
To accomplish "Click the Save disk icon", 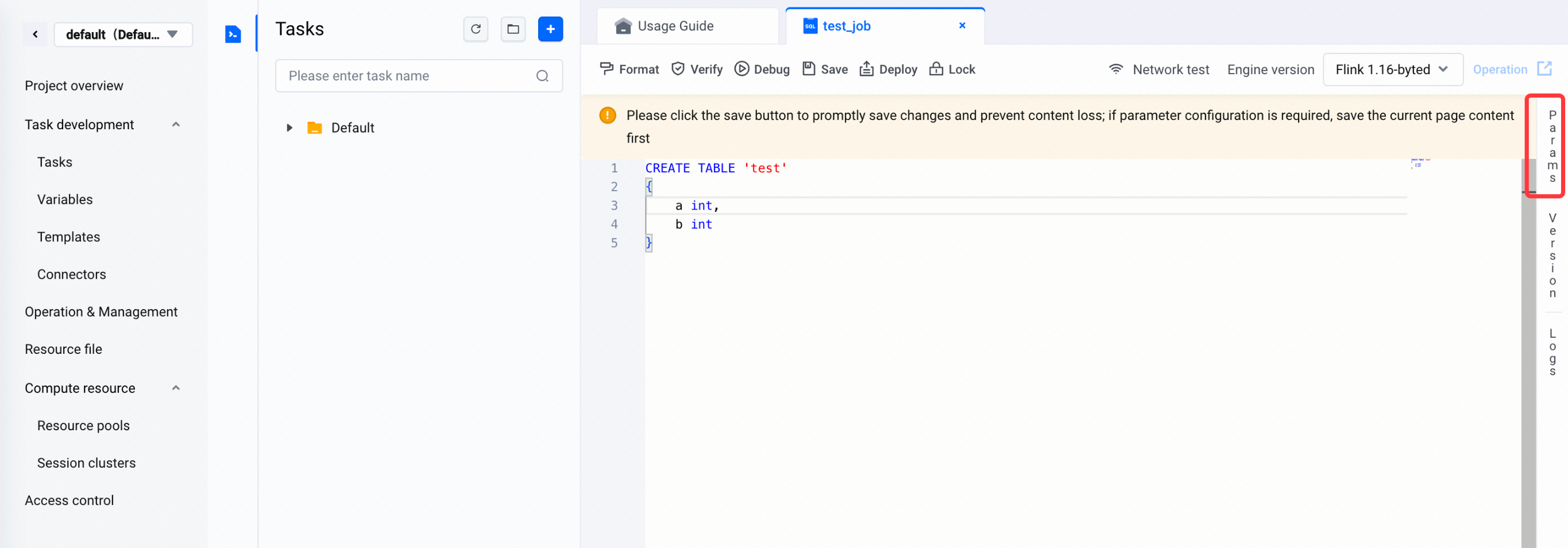I will tap(808, 69).
